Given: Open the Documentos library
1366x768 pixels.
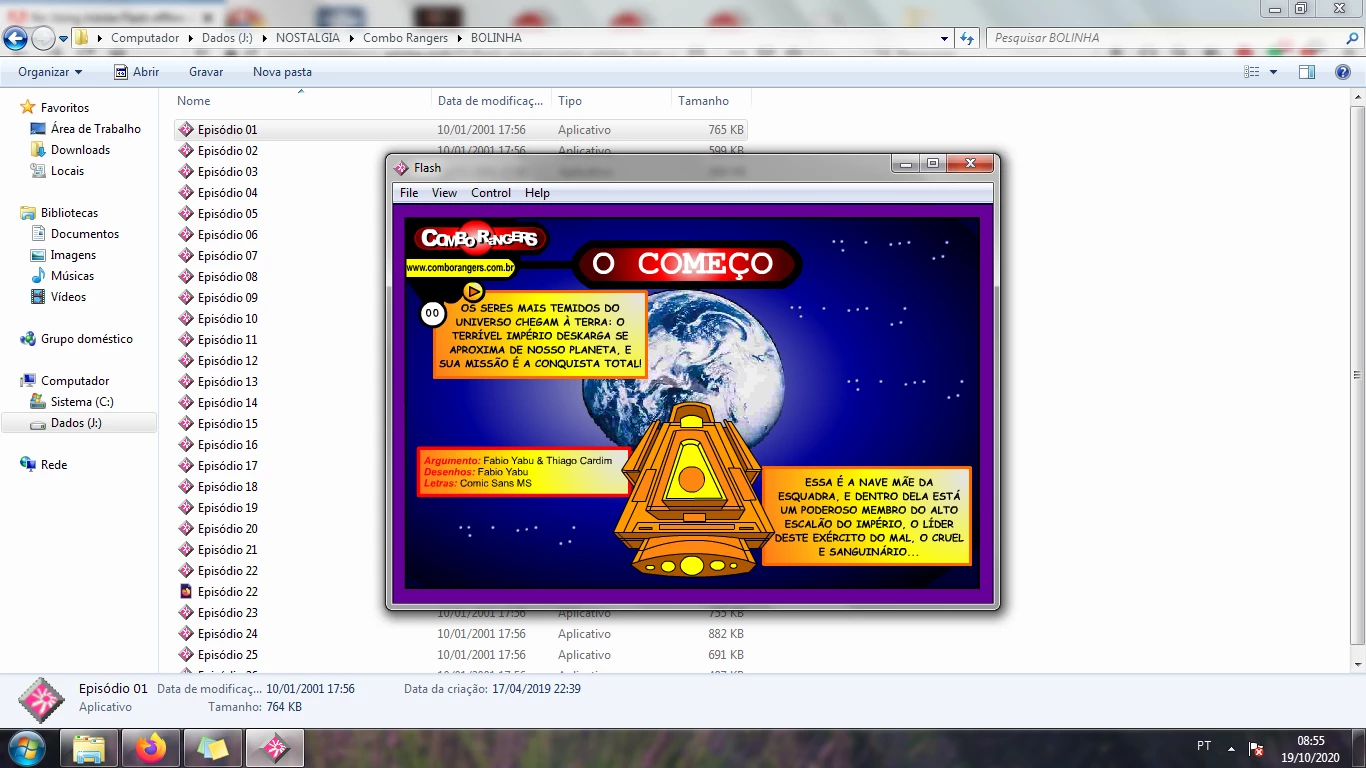Looking at the screenshot, I should tap(85, 234).
